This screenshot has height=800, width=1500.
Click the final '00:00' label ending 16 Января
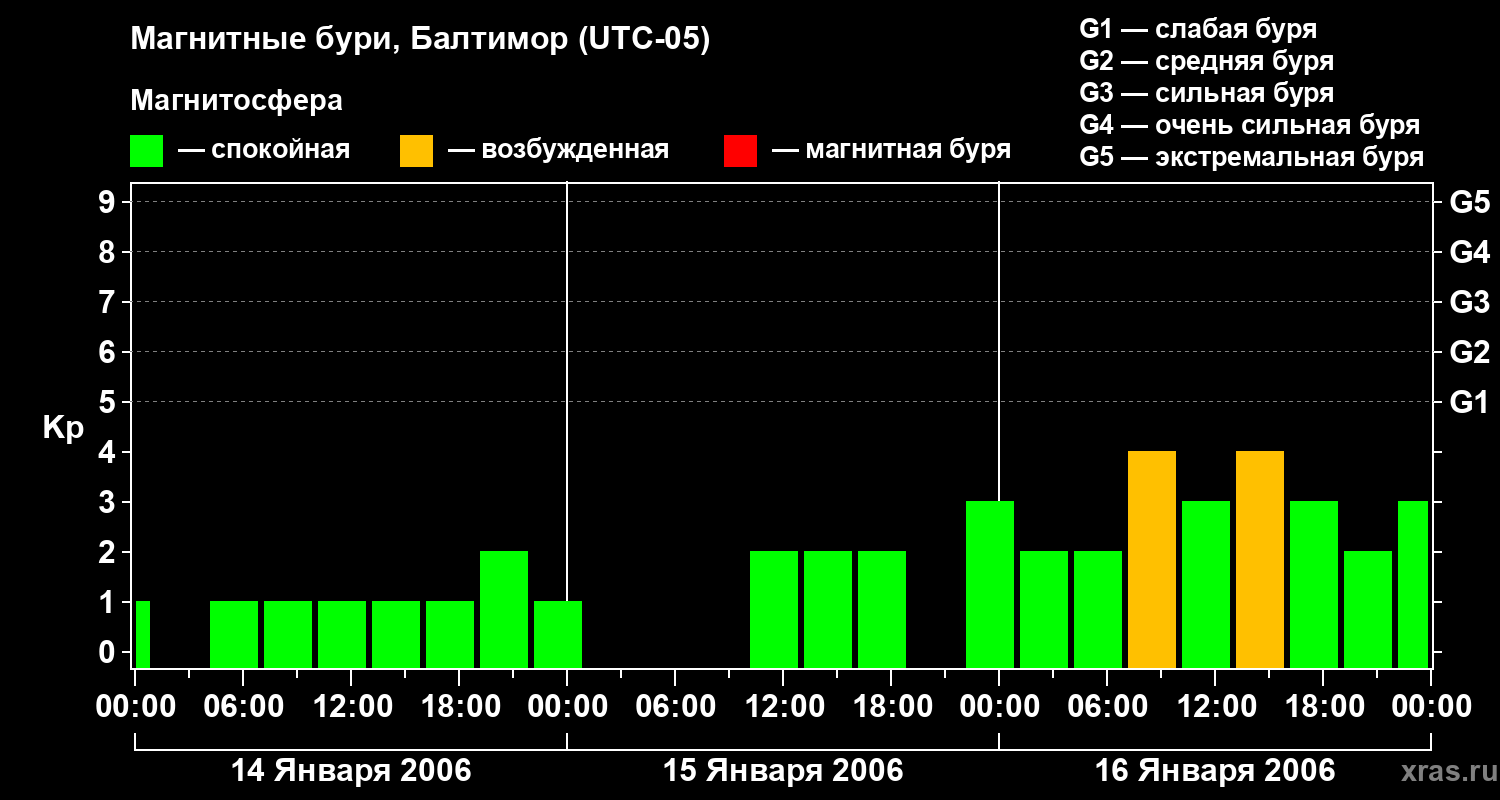click(1431, 706)
